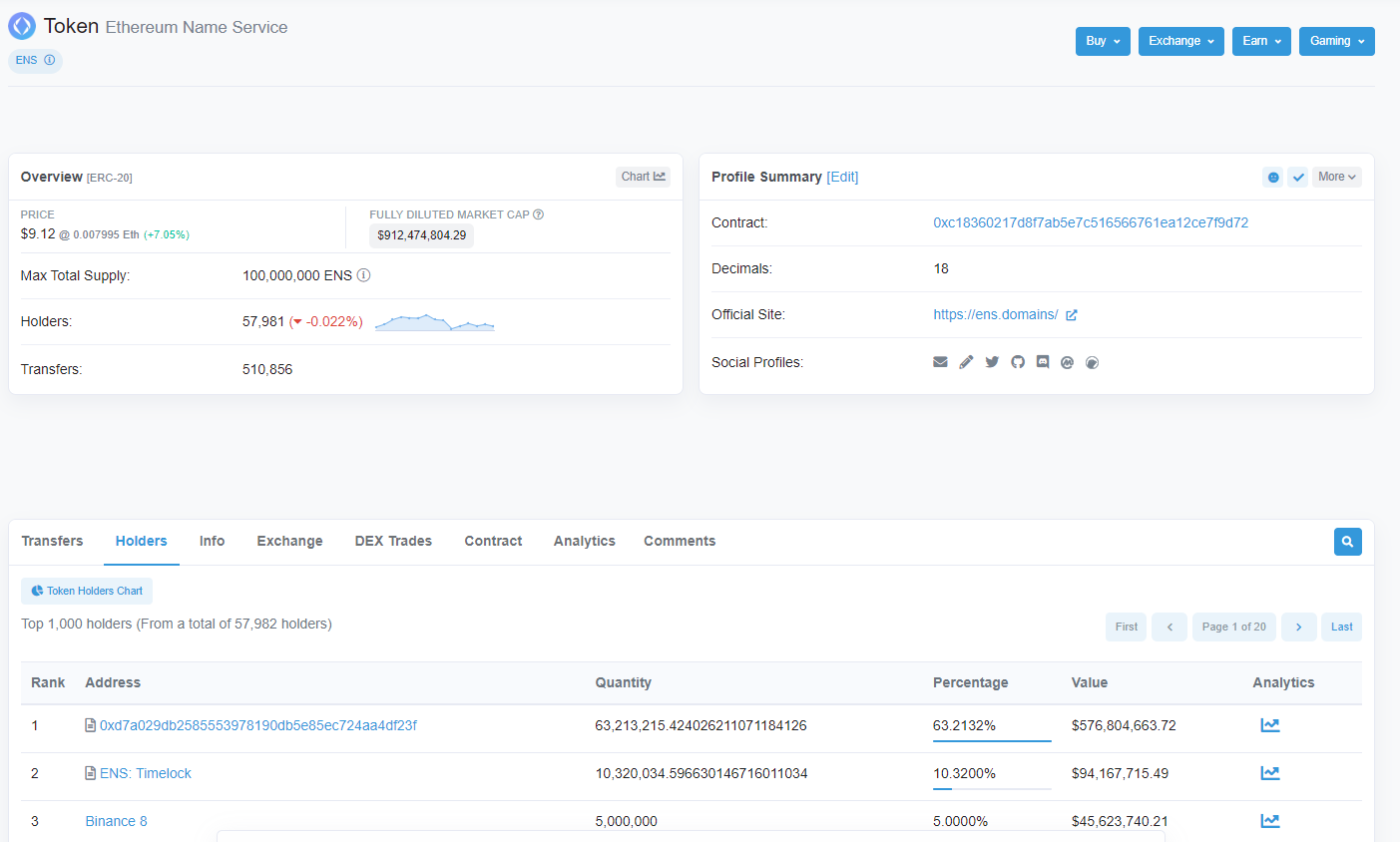This screenshot has height=842, width=1400.
Task: Click the contract file icon beside 0xd7a029db address
Action: [91, 725]
